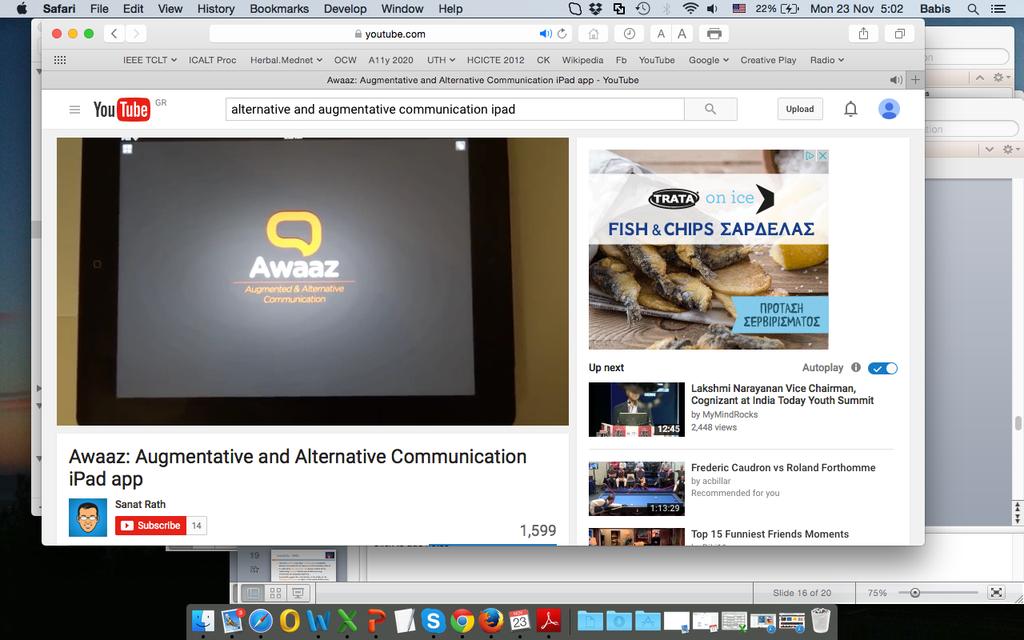Screen dimensions: 1024x640
Task: Open the Wikipedia bookmark
Action: 583,60
